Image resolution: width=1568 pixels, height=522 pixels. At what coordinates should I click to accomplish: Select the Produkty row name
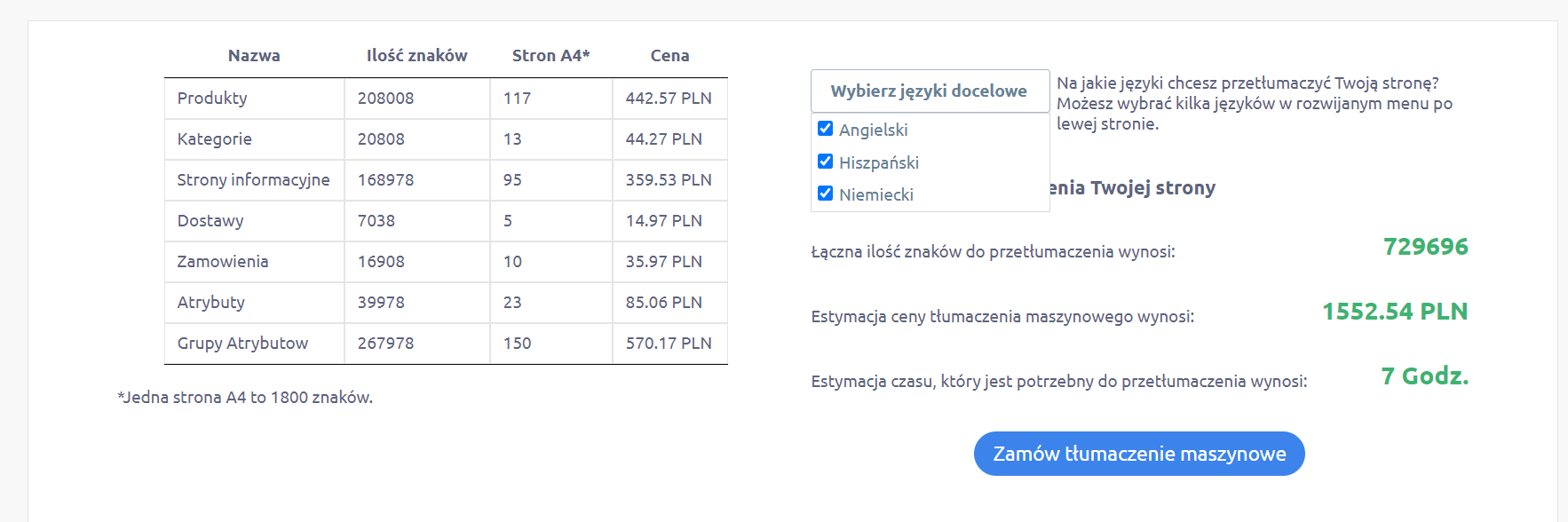212,99
